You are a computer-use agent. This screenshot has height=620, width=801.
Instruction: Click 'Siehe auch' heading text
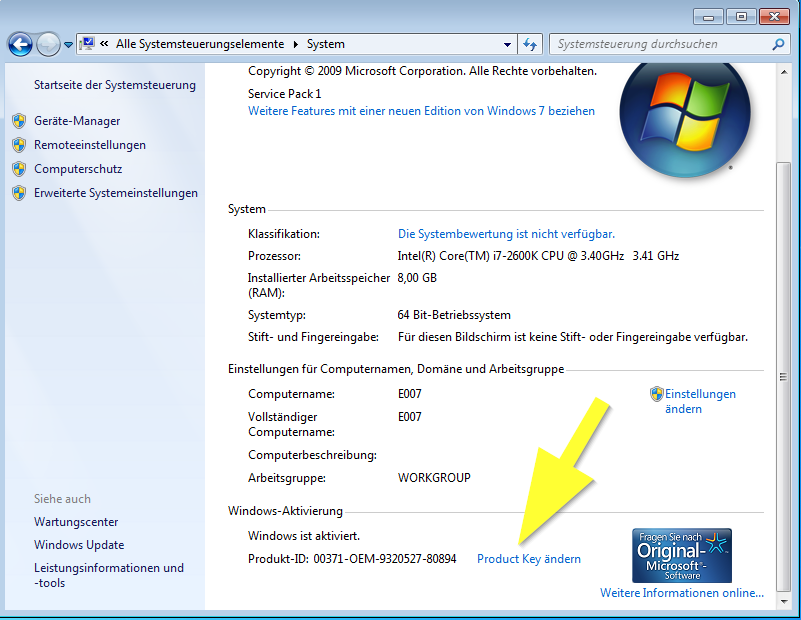(62, 499)
